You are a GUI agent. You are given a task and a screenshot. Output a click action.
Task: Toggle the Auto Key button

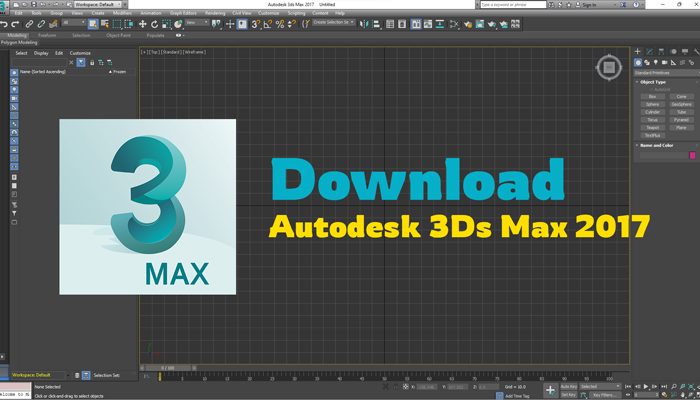(x=569, y=385)
